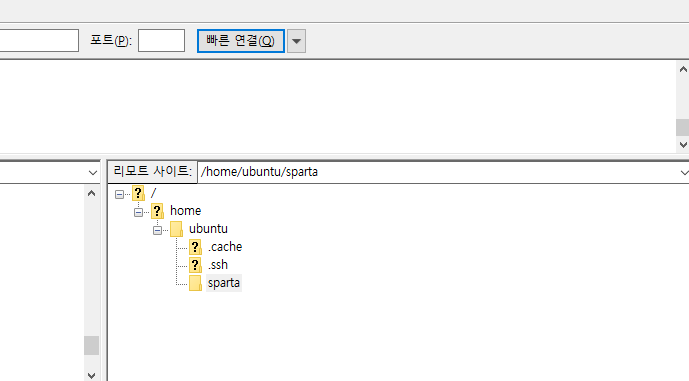
Task: Open the local site path dropdown arrow
Action: [93, 173]
